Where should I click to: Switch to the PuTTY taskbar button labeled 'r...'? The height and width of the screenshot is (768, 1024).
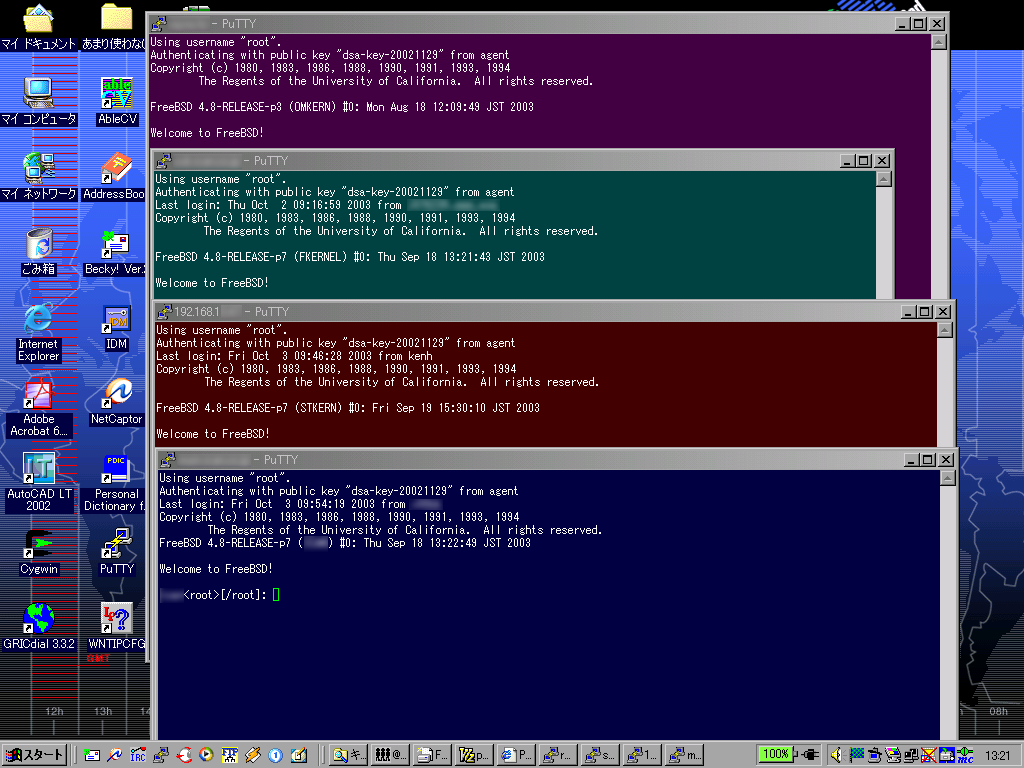(558, 755)
